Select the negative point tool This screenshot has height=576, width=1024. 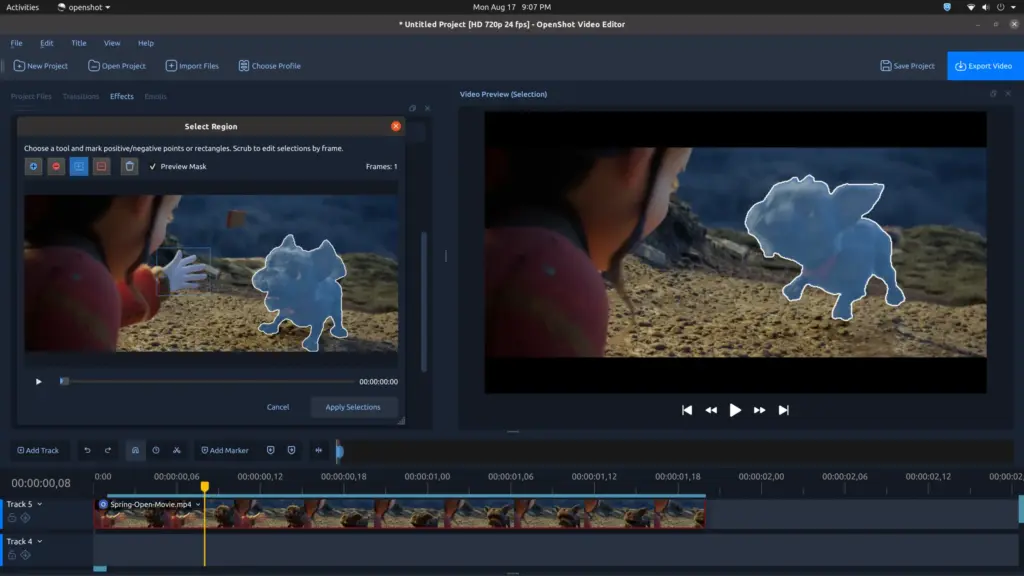tap(56, 167)
